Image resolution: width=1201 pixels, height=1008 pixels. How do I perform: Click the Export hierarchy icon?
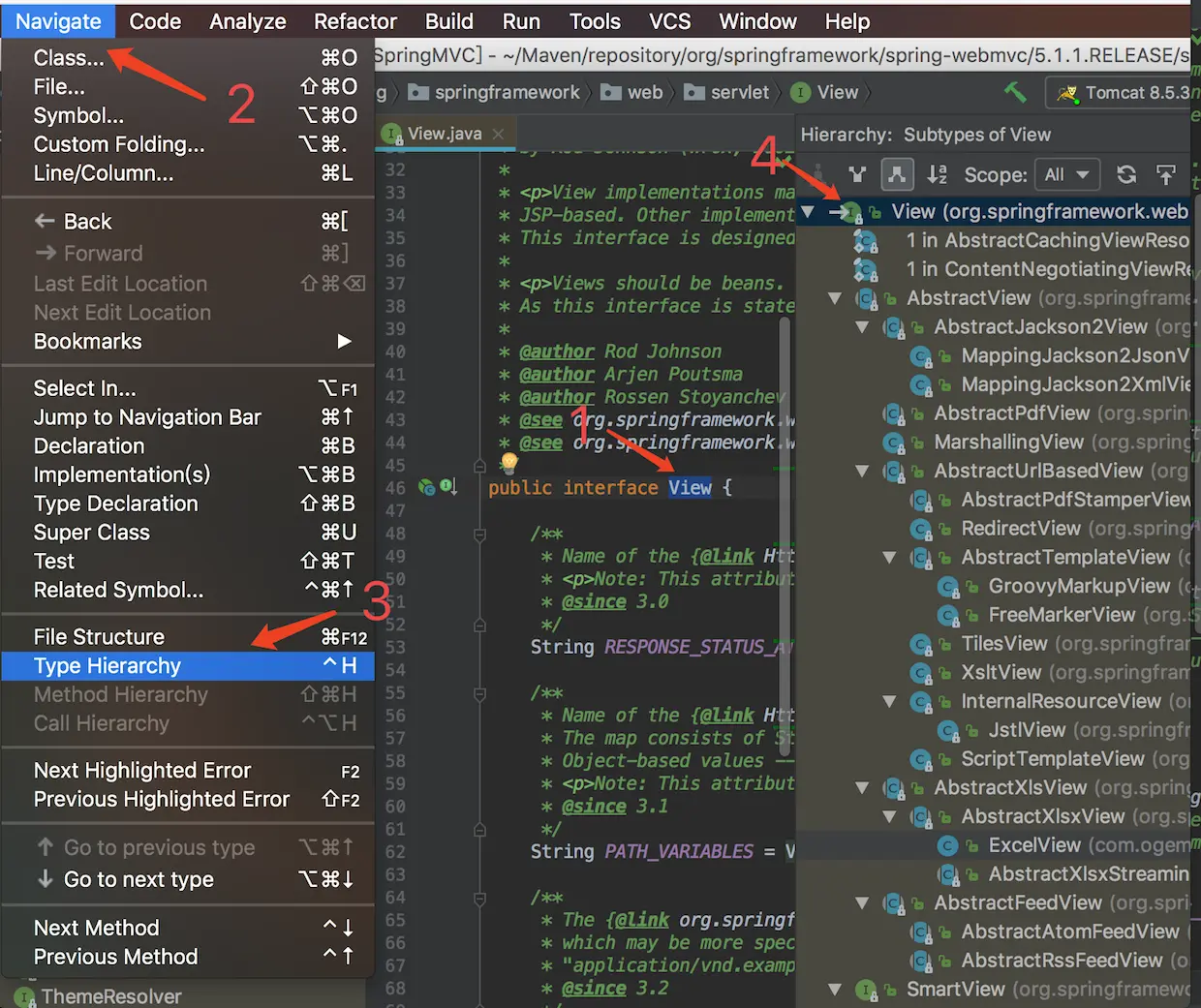click(1166, 174)
